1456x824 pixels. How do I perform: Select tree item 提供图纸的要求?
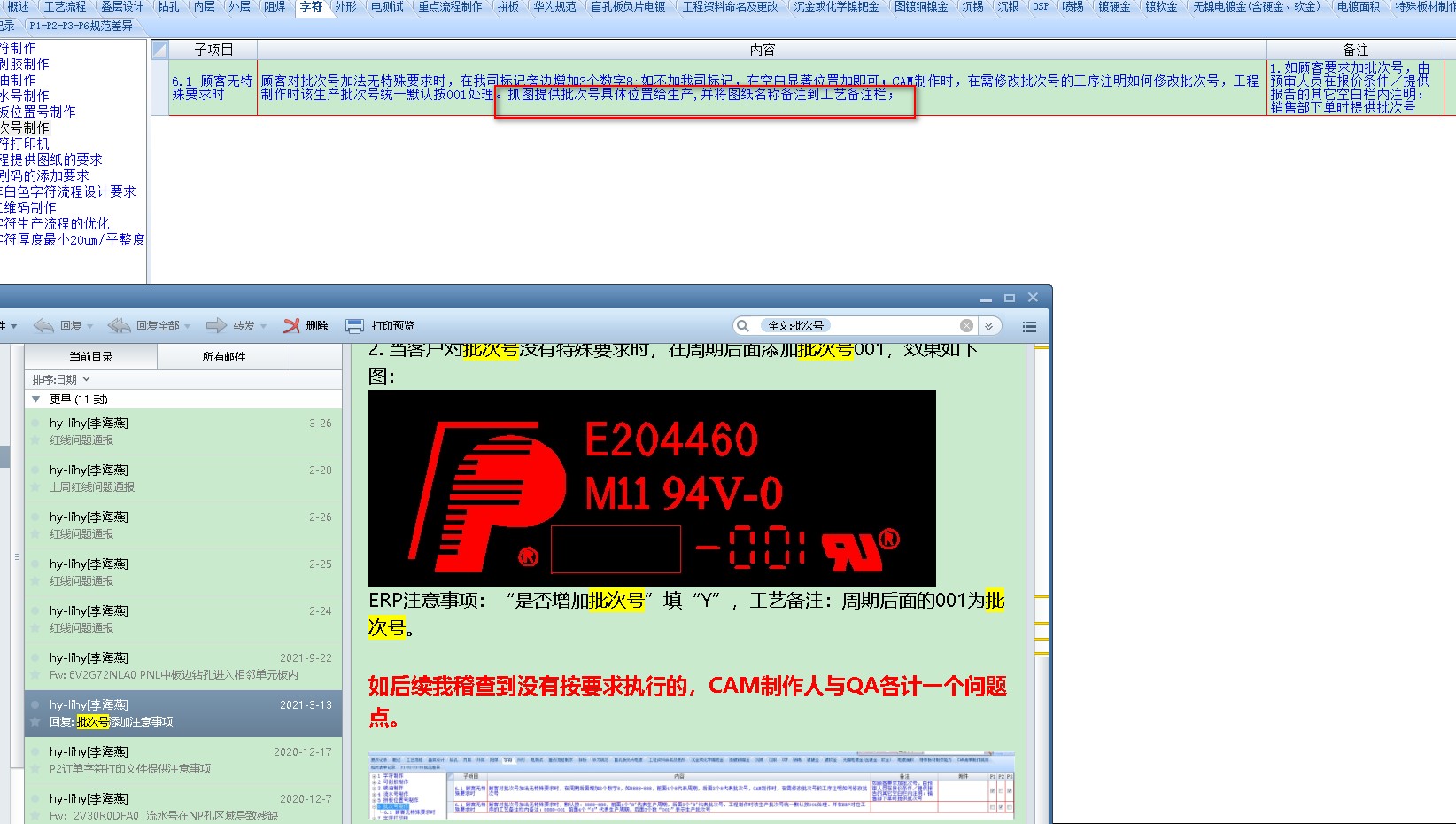pyautogui.click(x=51, y=159)
